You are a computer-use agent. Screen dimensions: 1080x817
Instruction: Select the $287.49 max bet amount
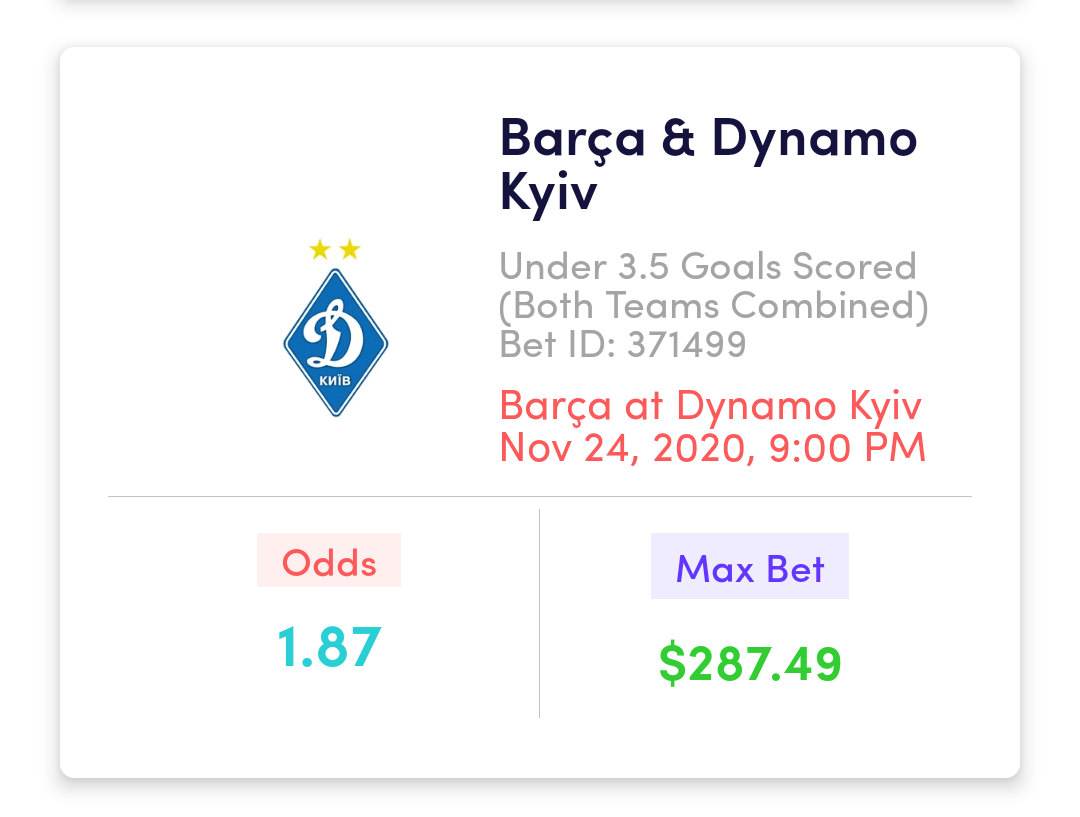[750, 664]
